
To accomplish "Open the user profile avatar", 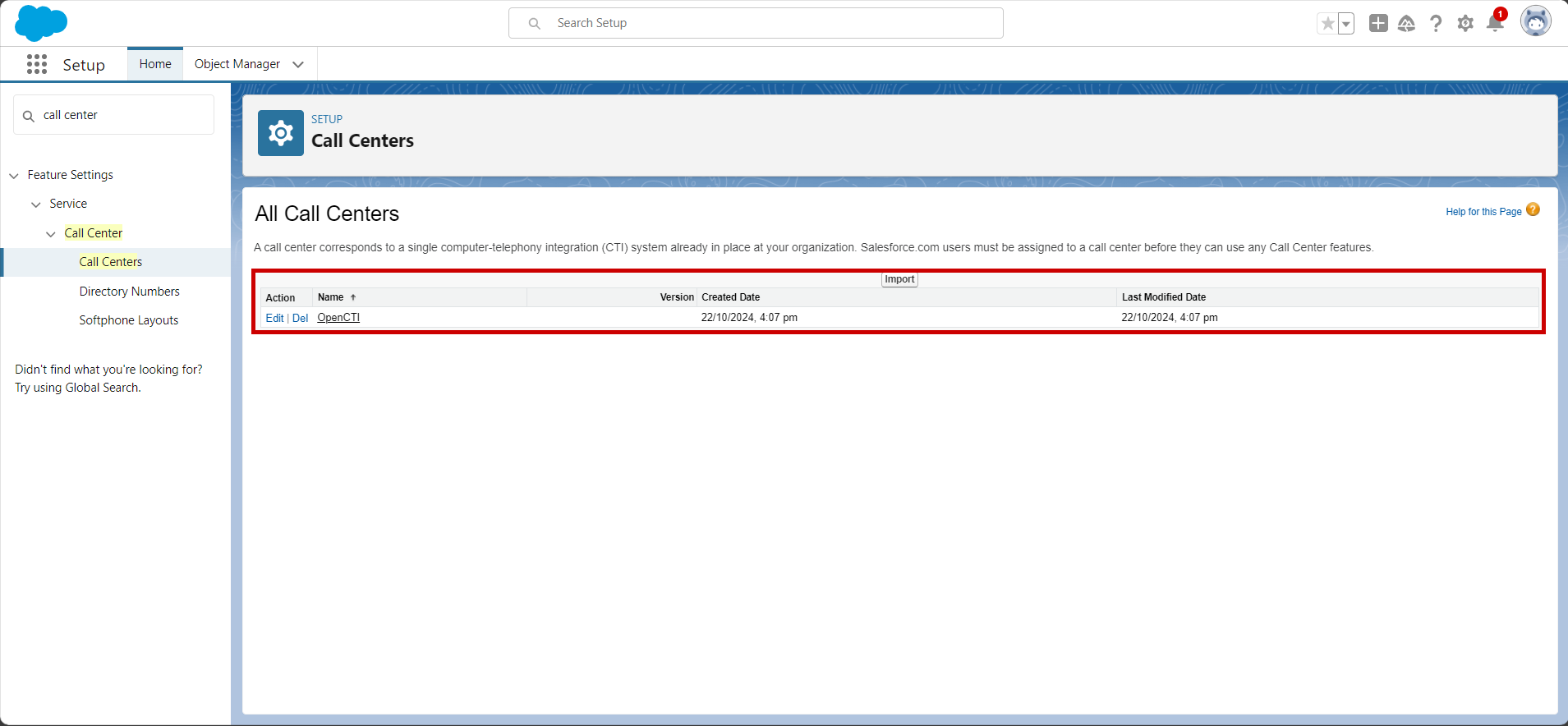I will click(1535, 21).
